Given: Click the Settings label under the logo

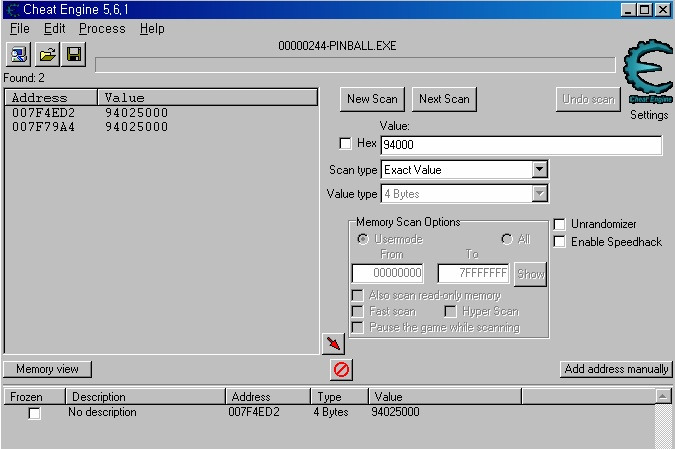Looking at the screenshot, I should 649,115.
